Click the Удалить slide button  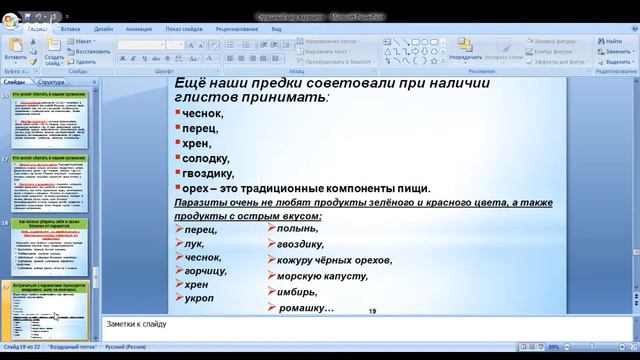coord(82,62)
